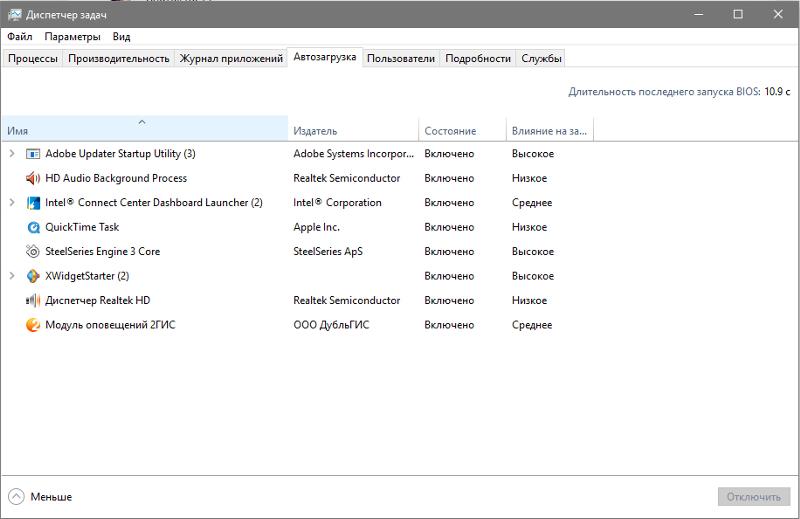Click the Task Manager title bar icon
Screen dimensions: 800x519
pyautogui.click(x=15, y=14)
